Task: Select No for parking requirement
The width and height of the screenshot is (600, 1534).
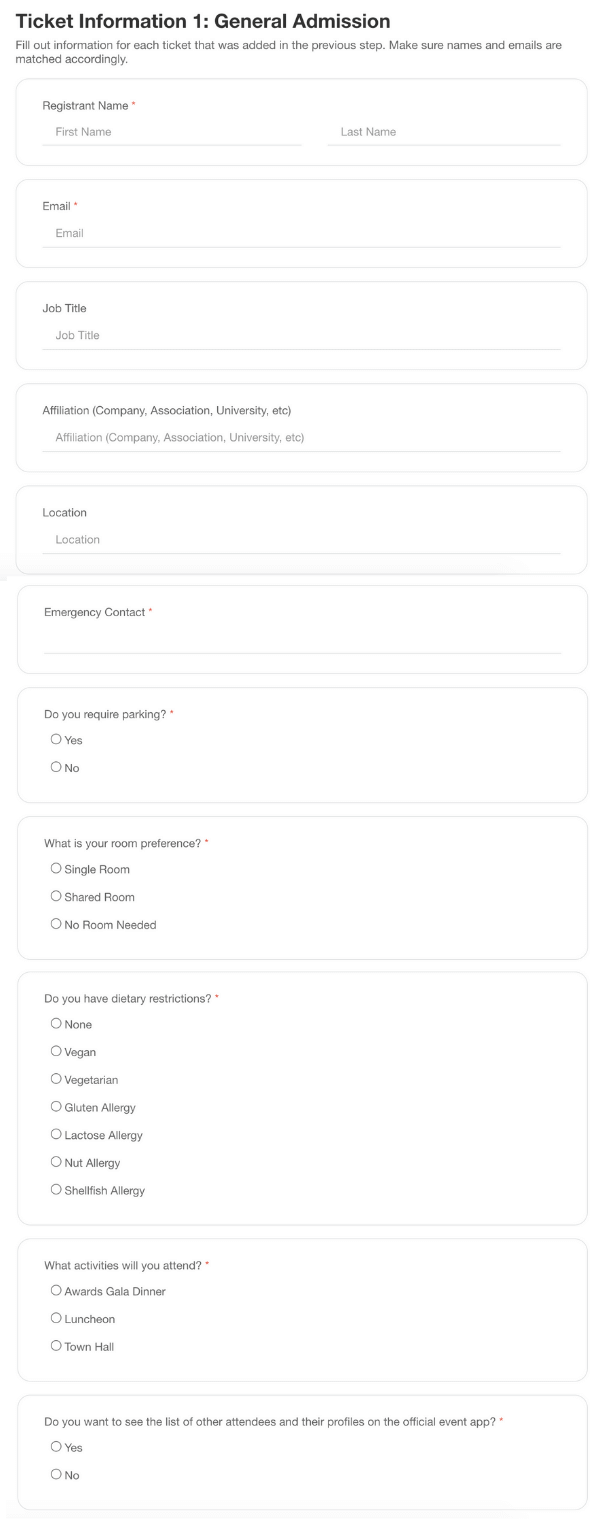Action: coord(56,768)
